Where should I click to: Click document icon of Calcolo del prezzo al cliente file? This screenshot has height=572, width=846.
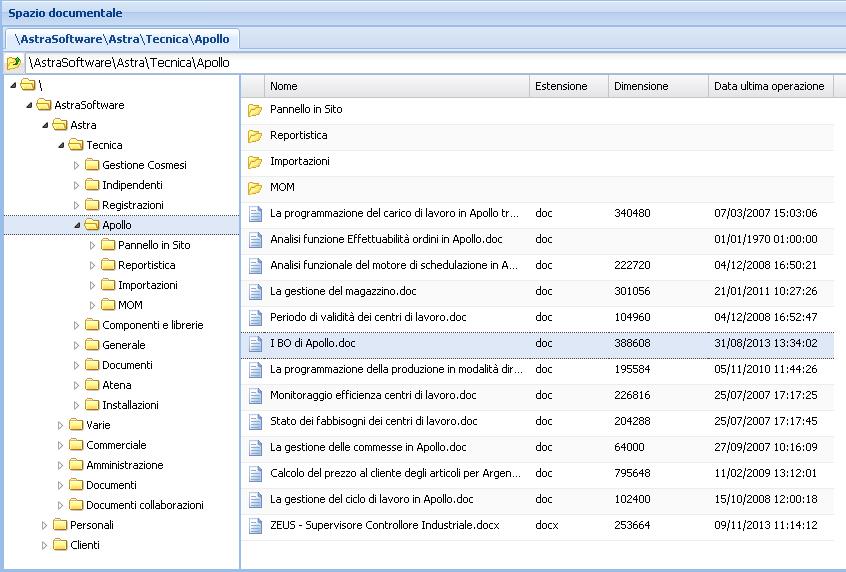pyautogui.click(x=255, y=473)
